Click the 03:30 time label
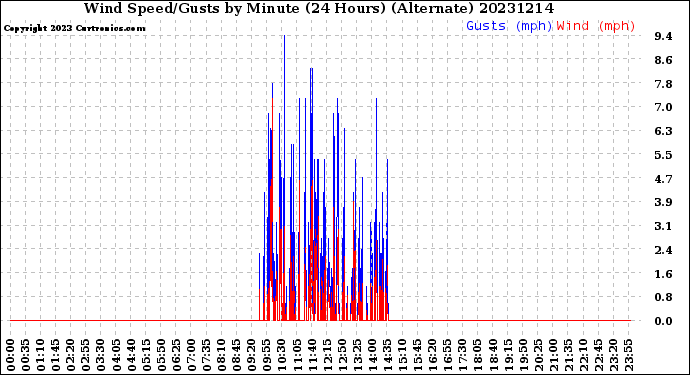 click(101, 355)
